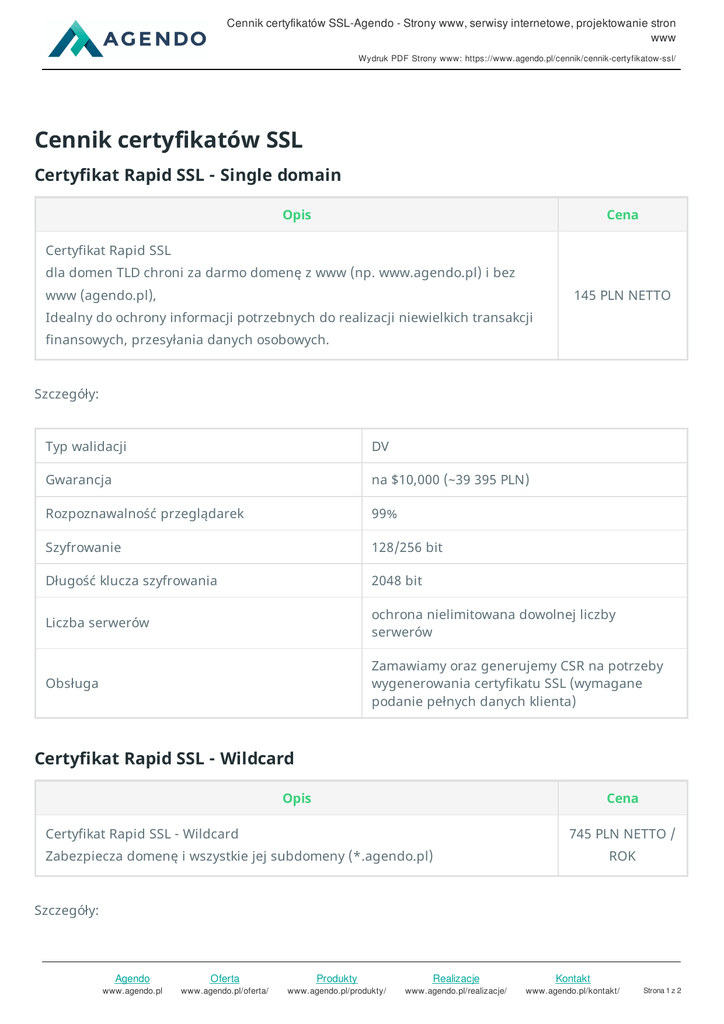Select the "Typ walidacji" table row label
724x1024 pixels.
86,446
